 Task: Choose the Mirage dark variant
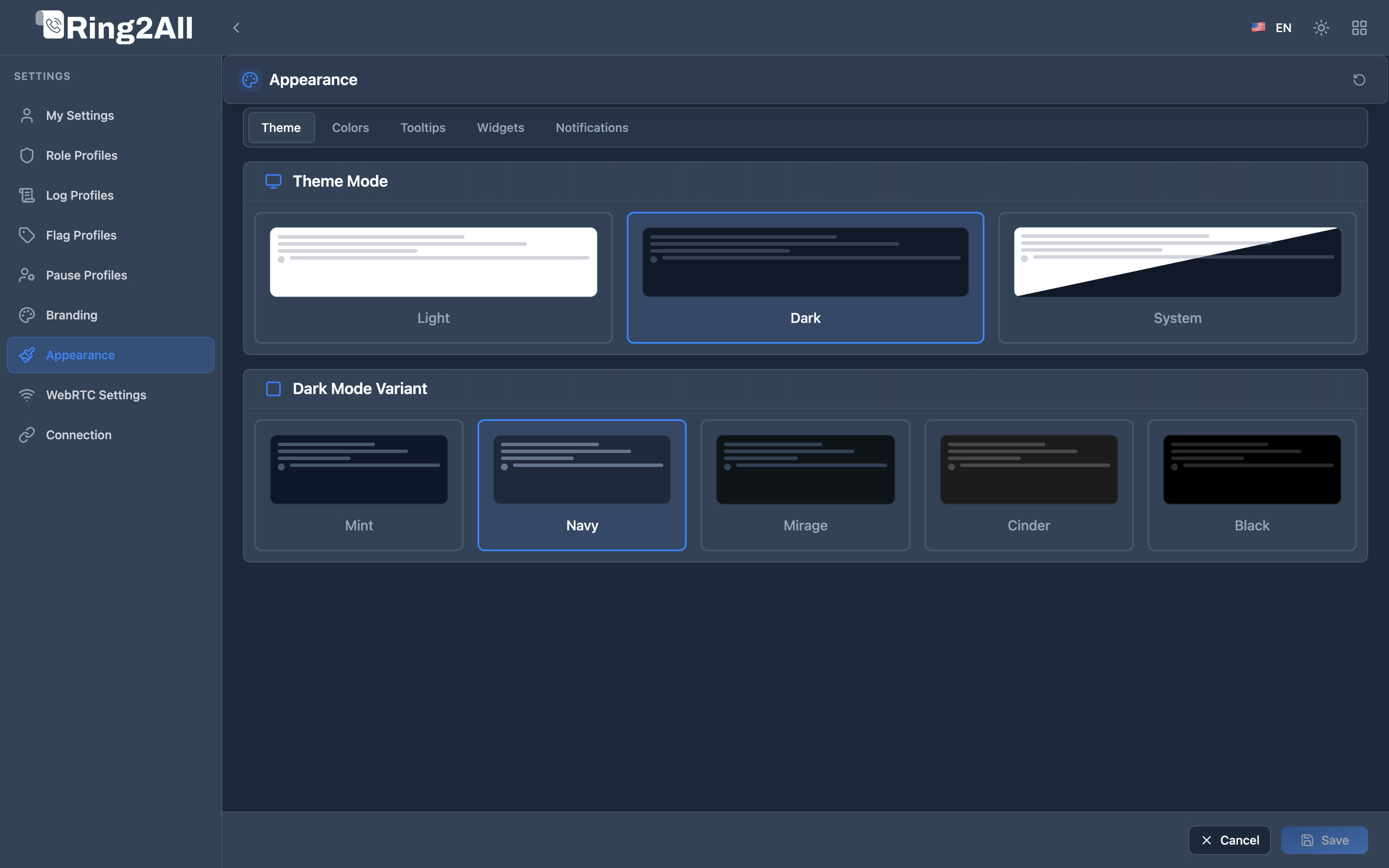coord(805,485)
